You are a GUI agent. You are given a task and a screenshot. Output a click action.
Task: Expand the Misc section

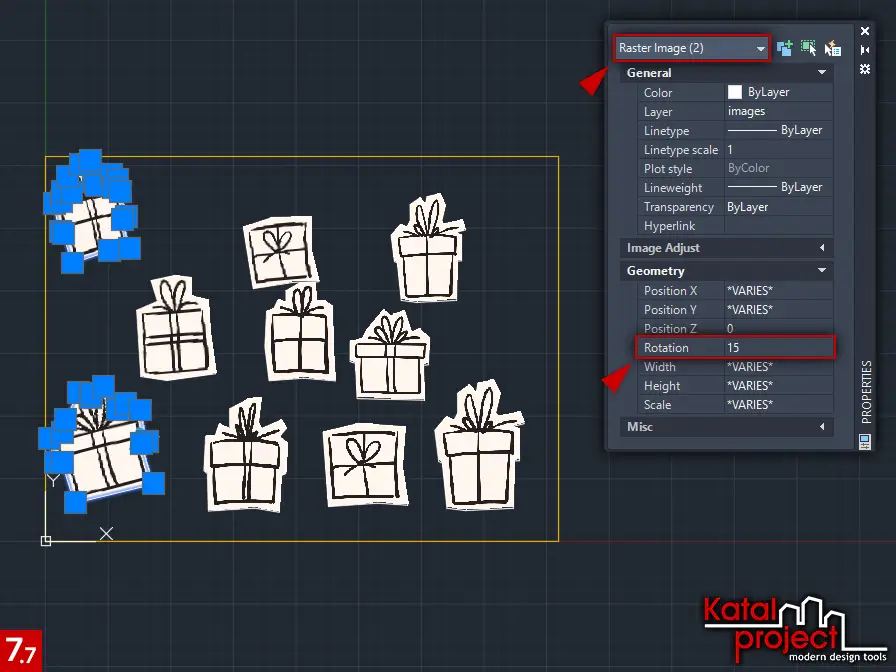pyautogui.click(x=822, y=427)
